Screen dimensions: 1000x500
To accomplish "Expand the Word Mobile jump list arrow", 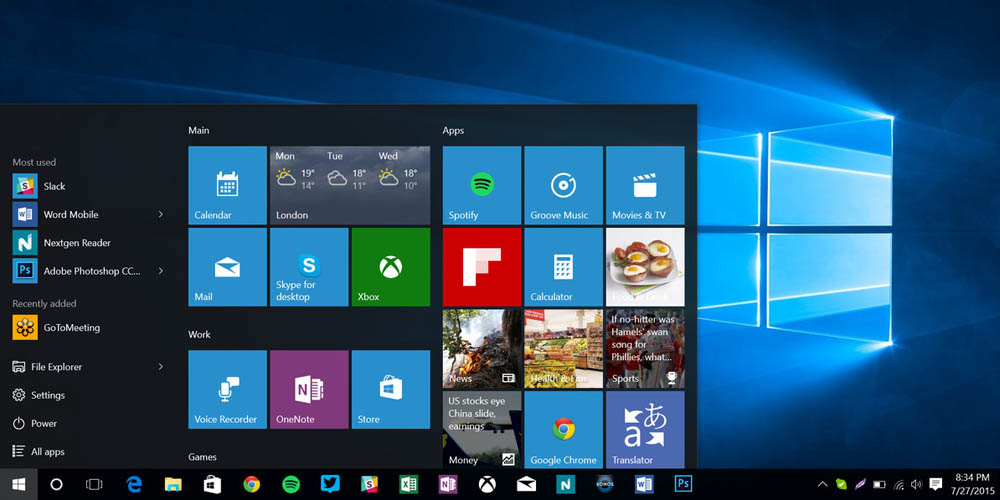I will 161,214.
